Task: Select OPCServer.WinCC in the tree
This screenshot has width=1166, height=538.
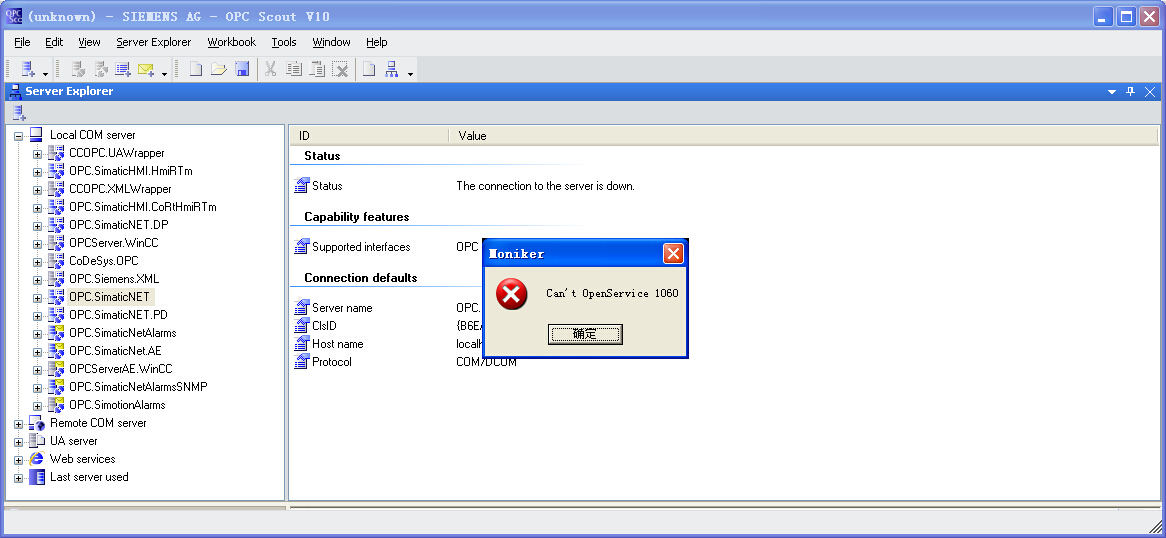Action: point(114,243)
